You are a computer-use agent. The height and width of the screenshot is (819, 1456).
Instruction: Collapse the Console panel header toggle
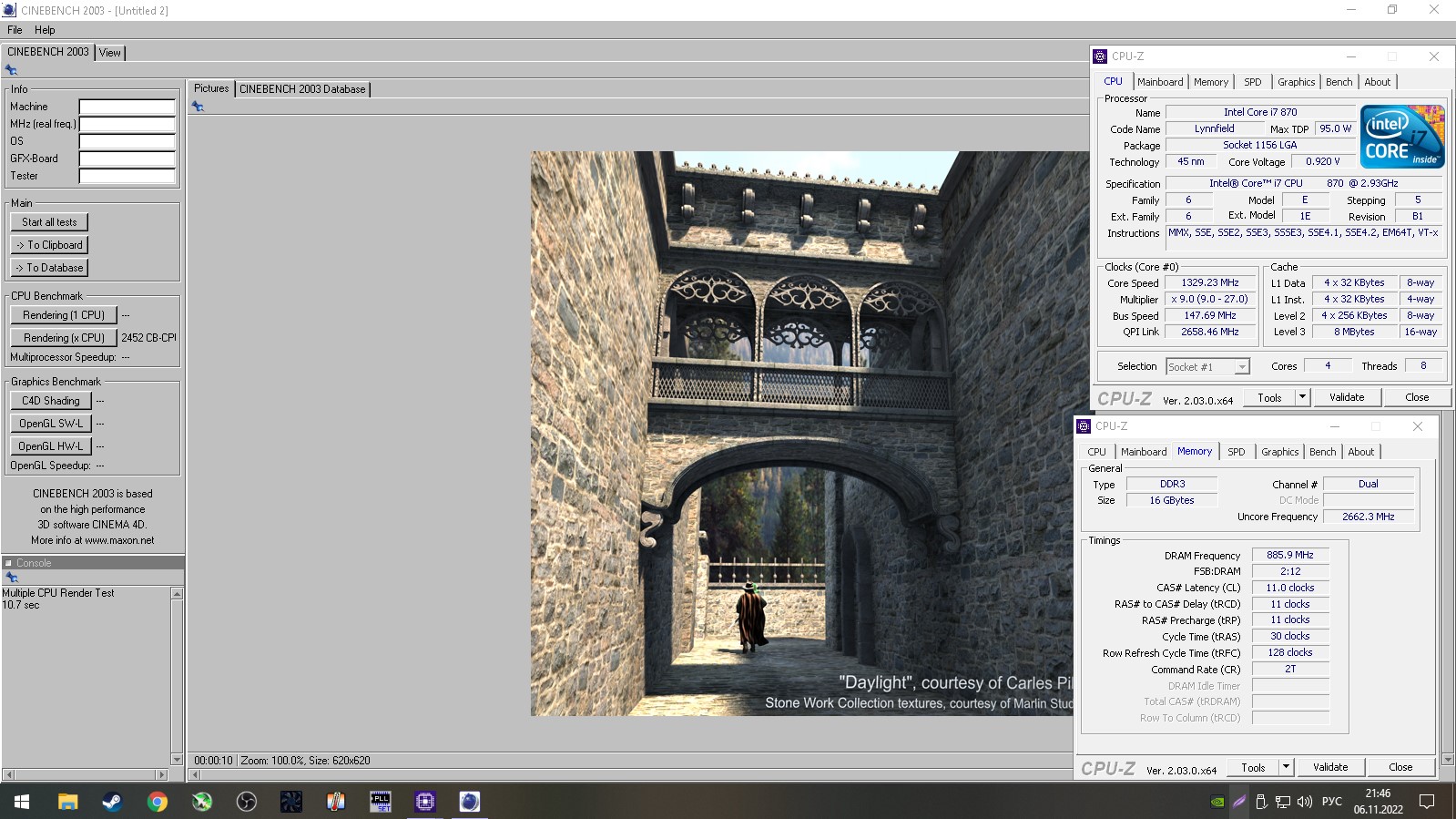point(8,563)
